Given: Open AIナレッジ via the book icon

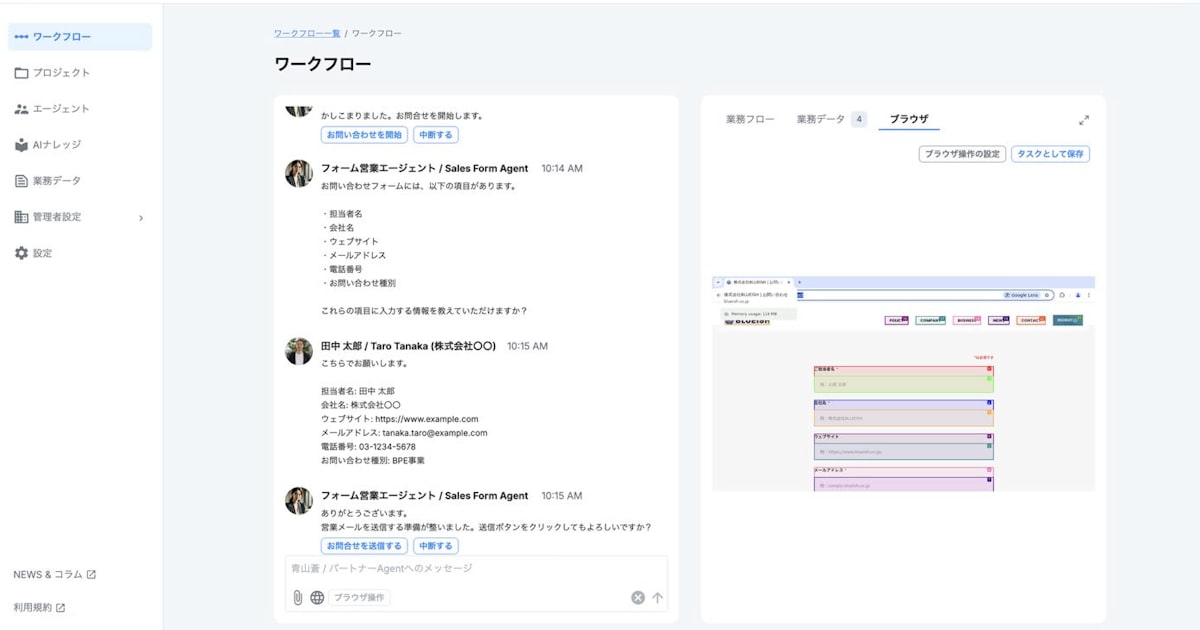Looking at the screenshot, I should (x=21, y=144).
